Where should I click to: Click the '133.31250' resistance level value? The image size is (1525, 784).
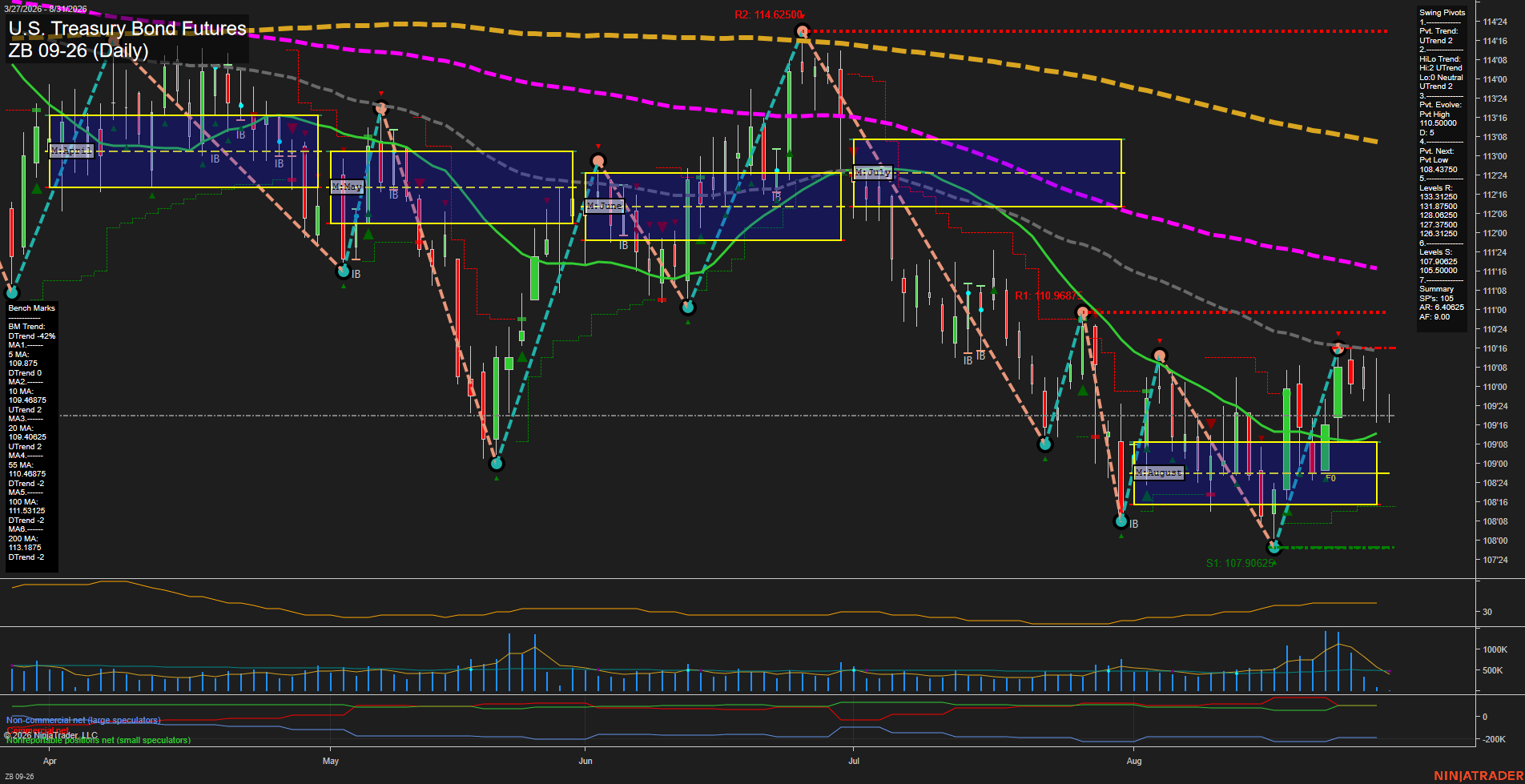pyautogui.click(x=1438, y=197)
